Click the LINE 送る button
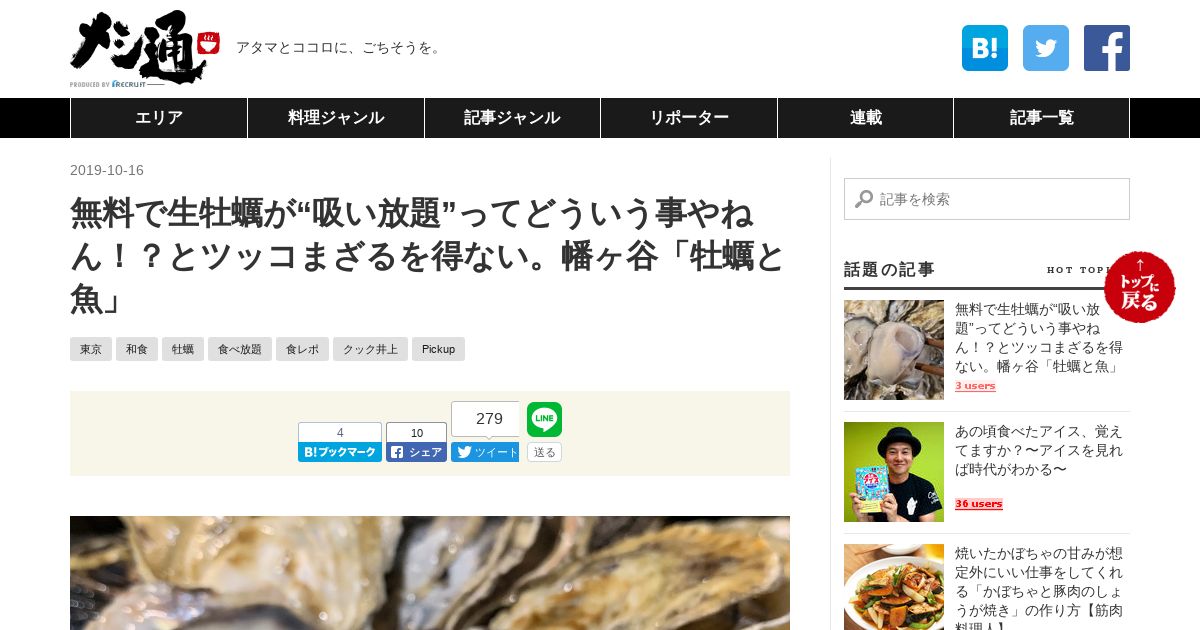1200x630 pixels. (545, 452)
